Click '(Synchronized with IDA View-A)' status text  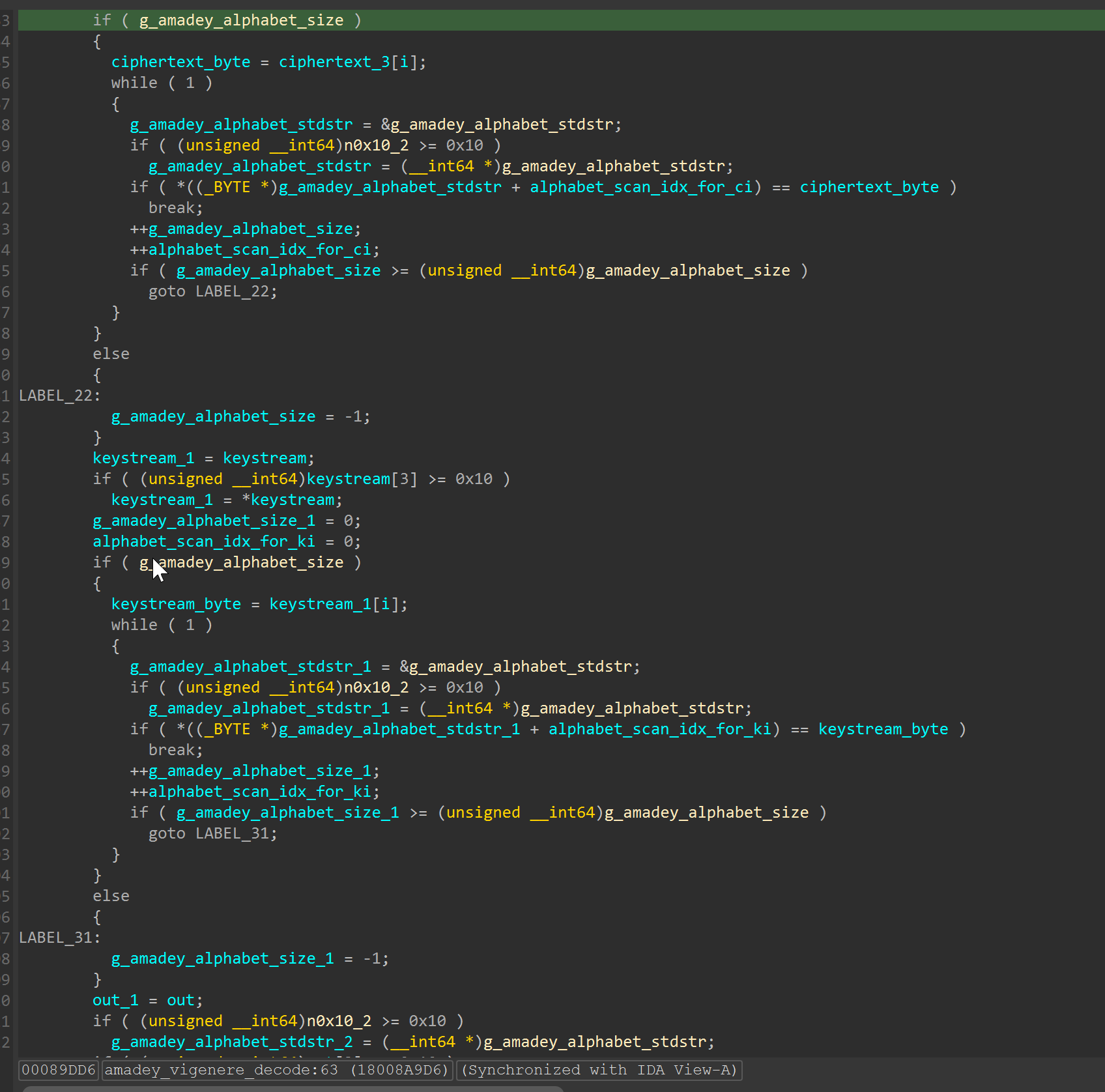pos(599,1070)
